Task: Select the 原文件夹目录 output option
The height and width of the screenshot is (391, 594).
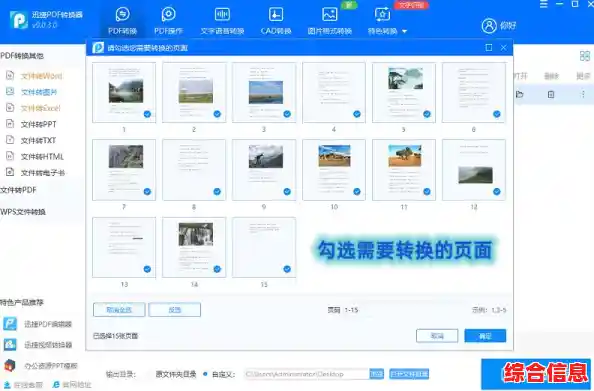Action: coord(176,374)
